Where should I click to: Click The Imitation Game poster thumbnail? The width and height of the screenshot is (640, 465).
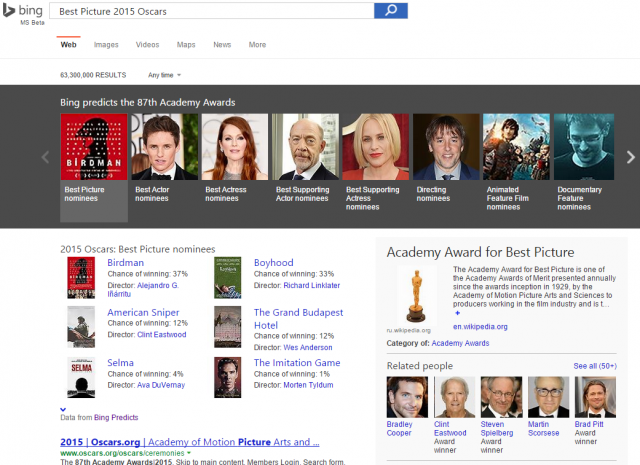point(228,377)
